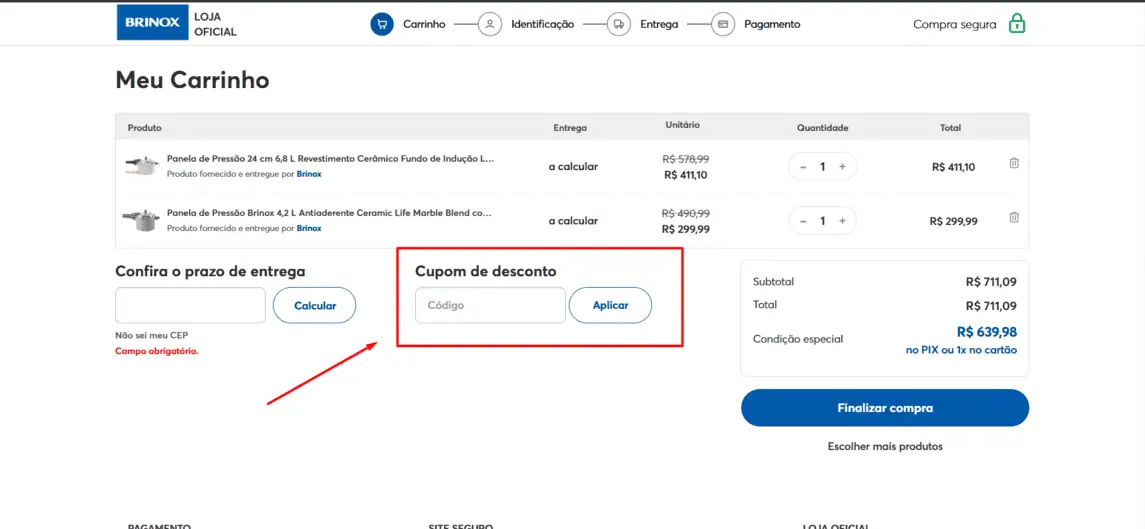
Task: Click the Identificação person step icon
Action: [x=490, y=24]
